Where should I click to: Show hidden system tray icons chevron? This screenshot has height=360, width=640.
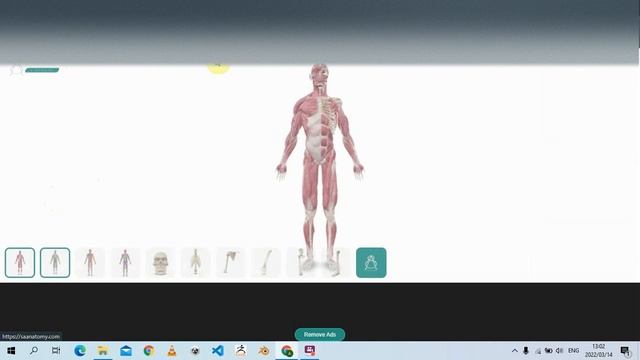coord(515,351)
